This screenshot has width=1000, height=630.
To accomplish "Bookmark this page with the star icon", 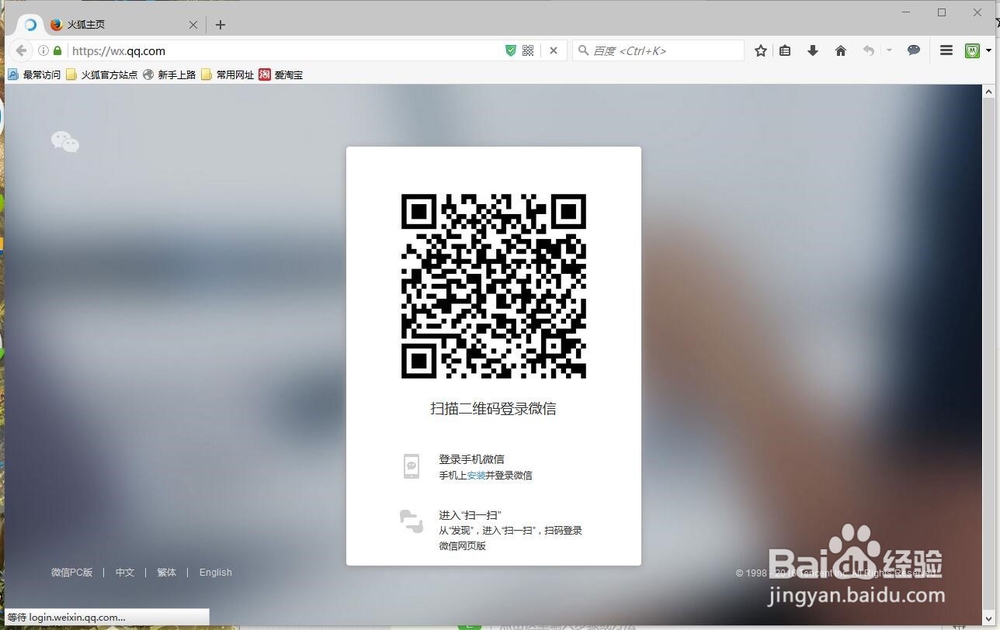I will (760, 50).
